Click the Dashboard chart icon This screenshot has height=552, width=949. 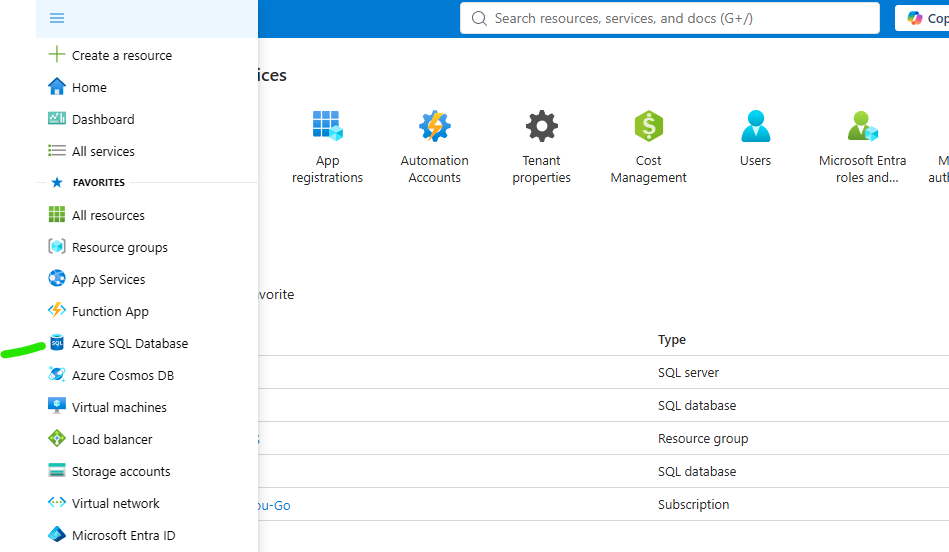56,118
